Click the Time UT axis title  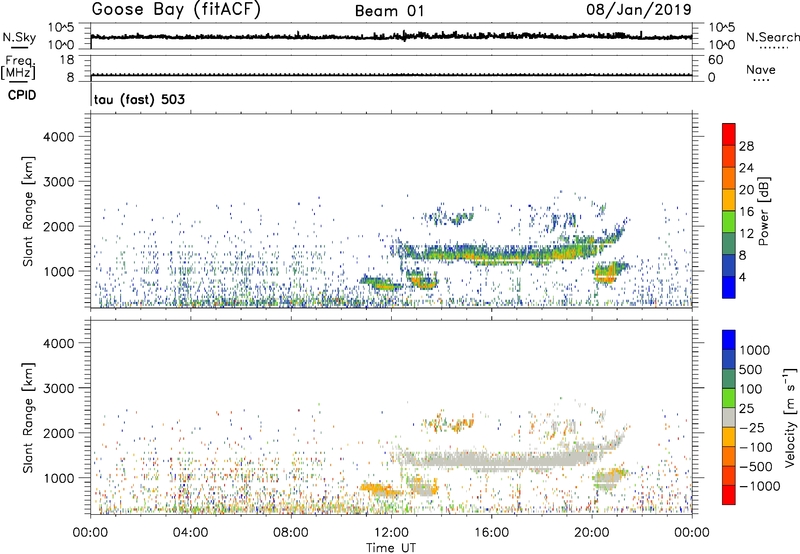[391, 547]
